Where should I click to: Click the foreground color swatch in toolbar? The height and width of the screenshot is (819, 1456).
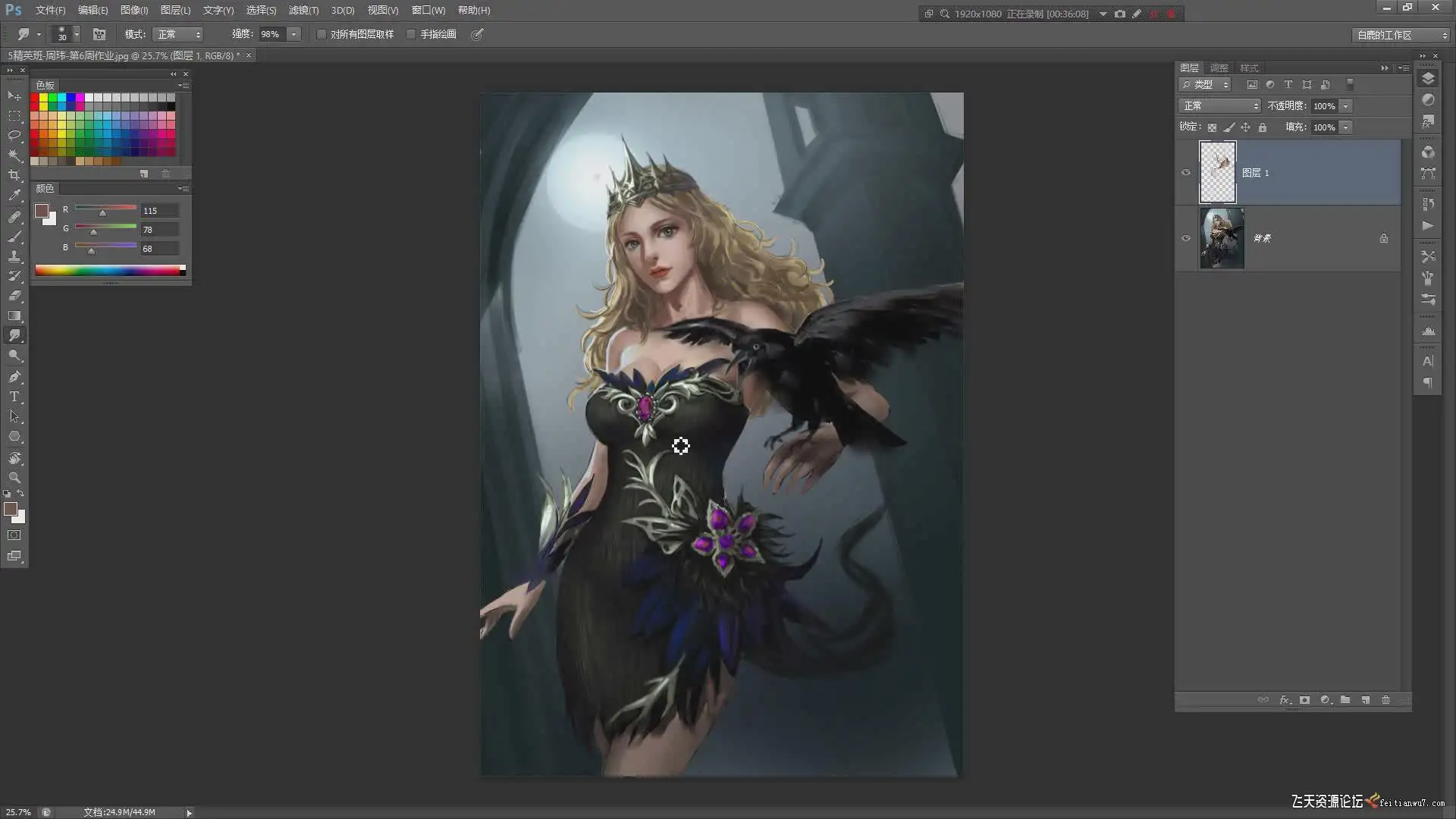pos(11,509)
